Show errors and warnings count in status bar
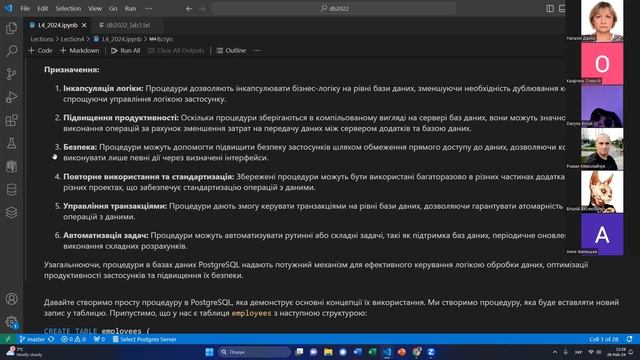Image resolution: width=640 pixels, height=360 pixels. coord(73,339)
